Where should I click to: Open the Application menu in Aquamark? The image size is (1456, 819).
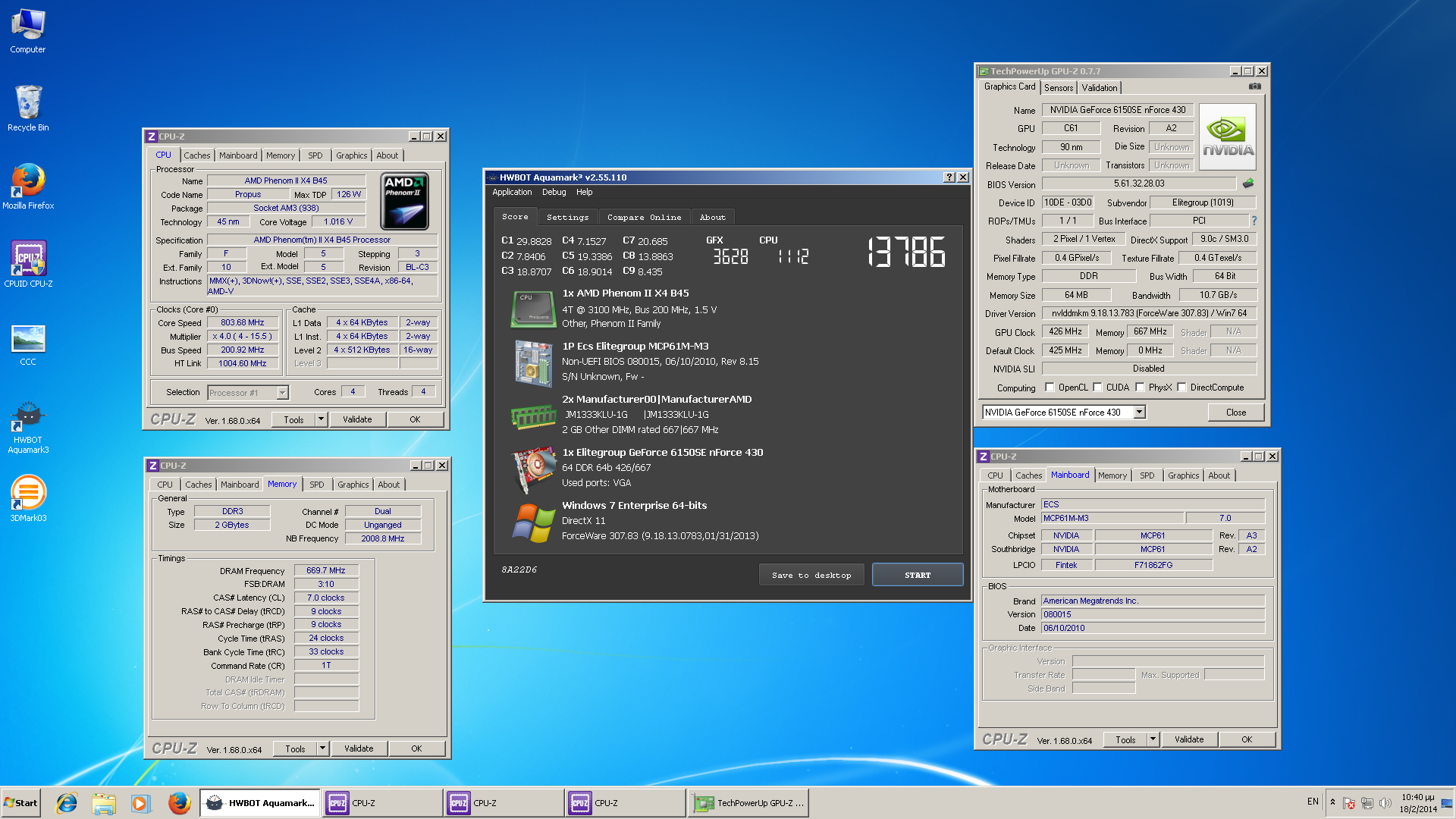click(x=512, y=193)
